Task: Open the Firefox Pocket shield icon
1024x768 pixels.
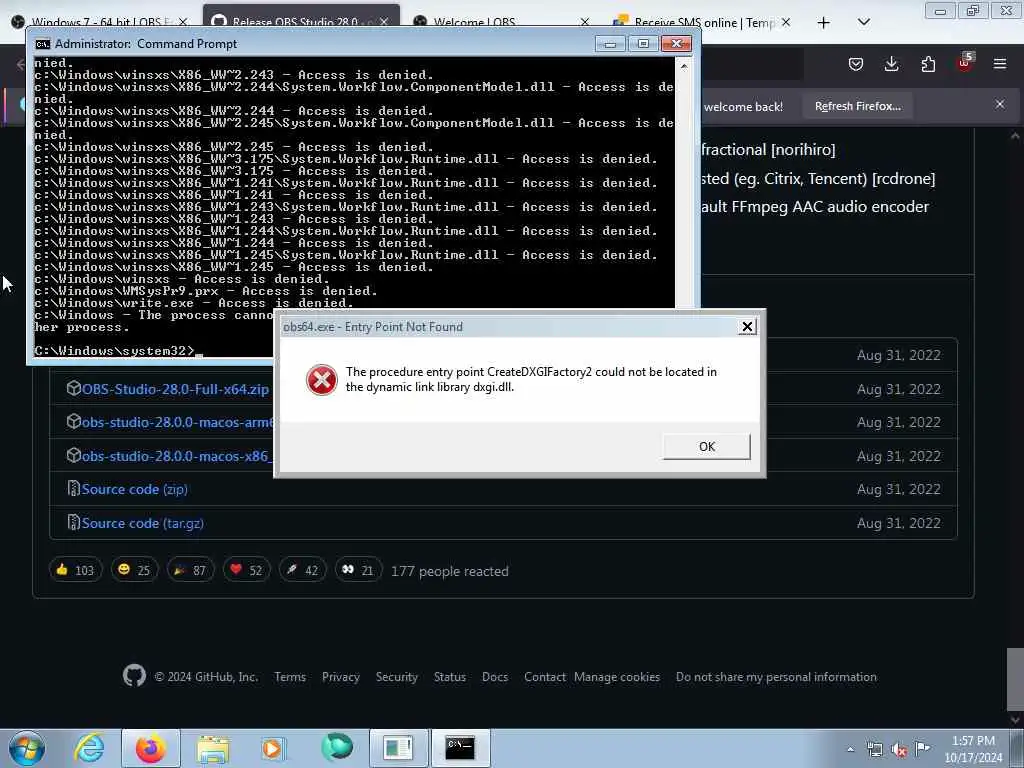Action: coord(856,64)
